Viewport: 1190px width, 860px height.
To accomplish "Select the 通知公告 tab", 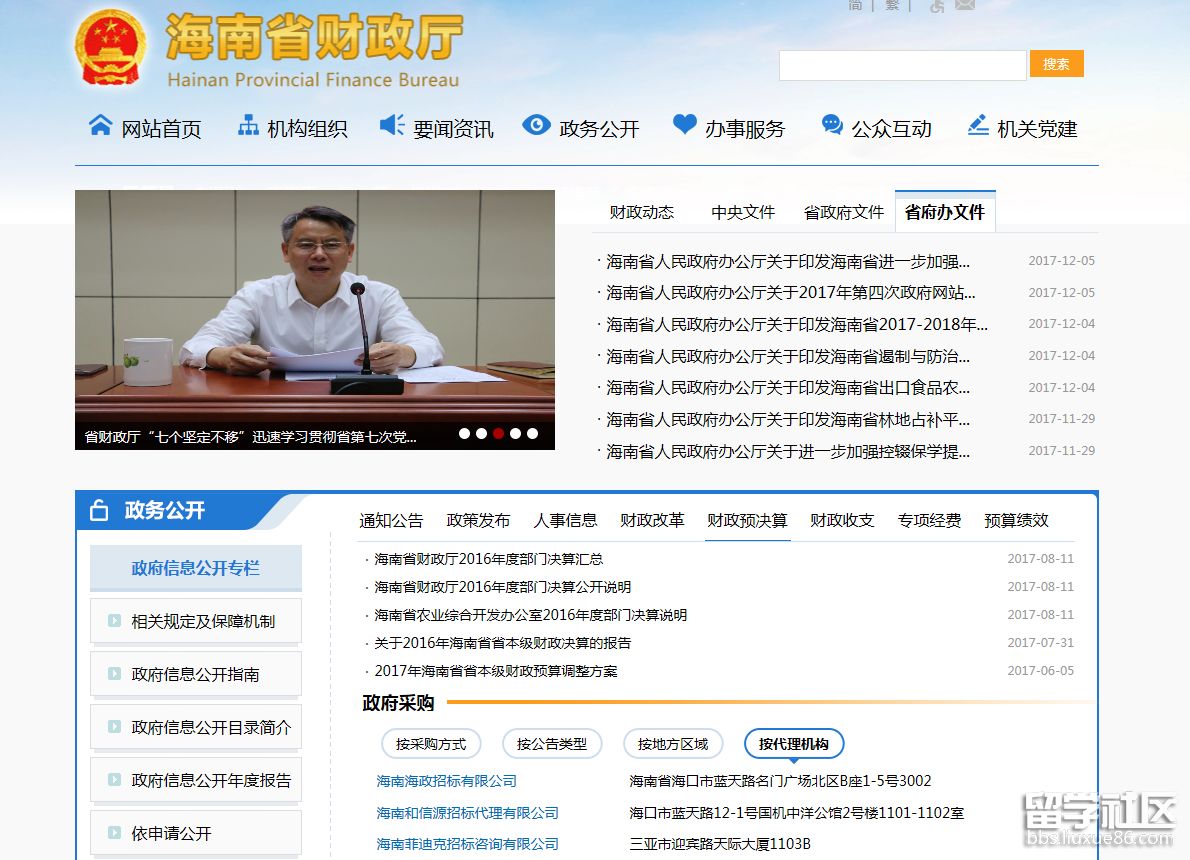I will tap(390, 521).
